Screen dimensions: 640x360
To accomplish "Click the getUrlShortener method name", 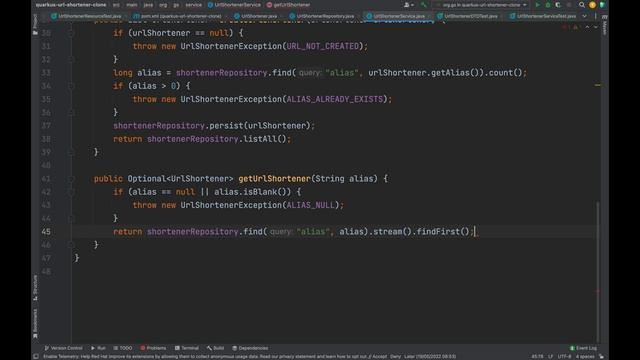I will (274, 179).
